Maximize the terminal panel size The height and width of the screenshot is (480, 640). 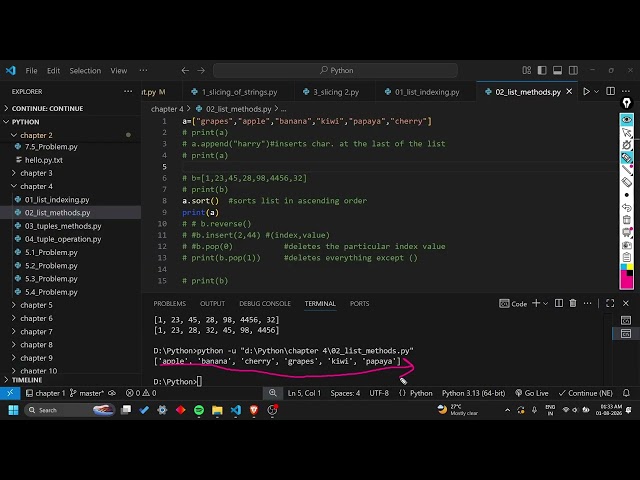click(610, 303)
